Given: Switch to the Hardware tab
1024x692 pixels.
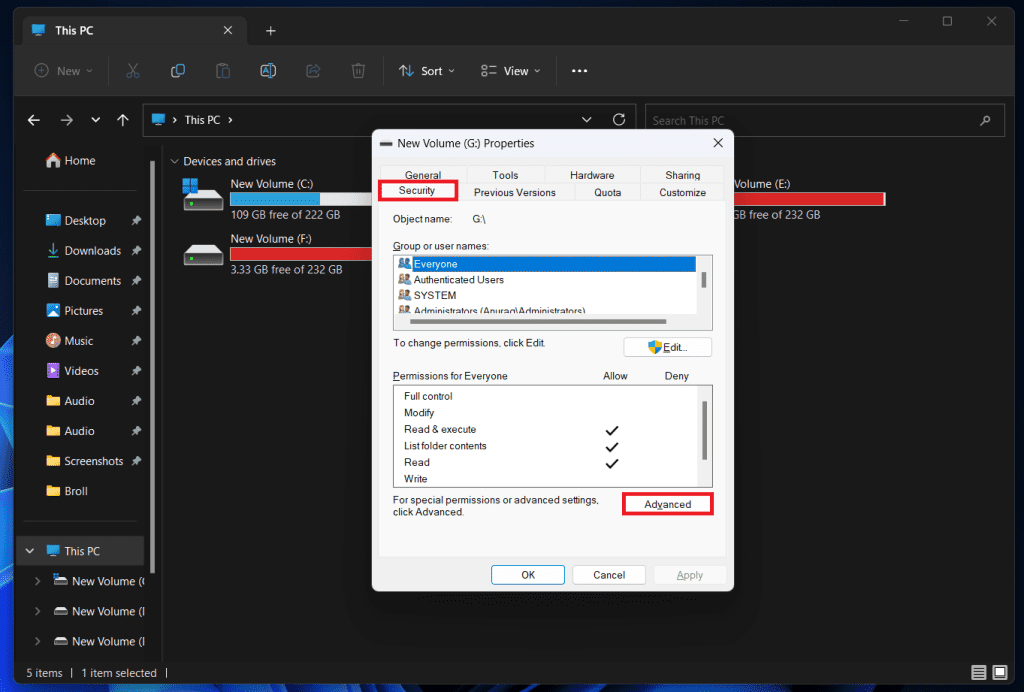Looking at the screenshot, I should 592,174.
